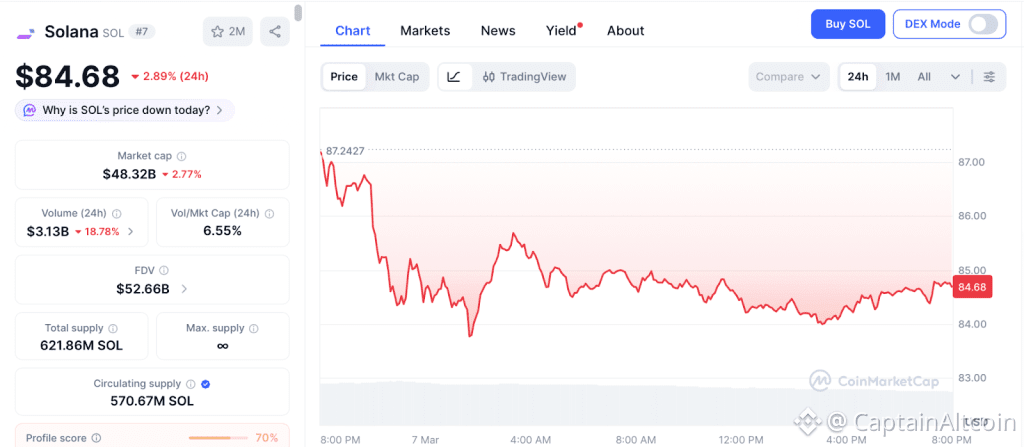Click the line chart type icon
The image size is (1024, 447).
point(454,77)
